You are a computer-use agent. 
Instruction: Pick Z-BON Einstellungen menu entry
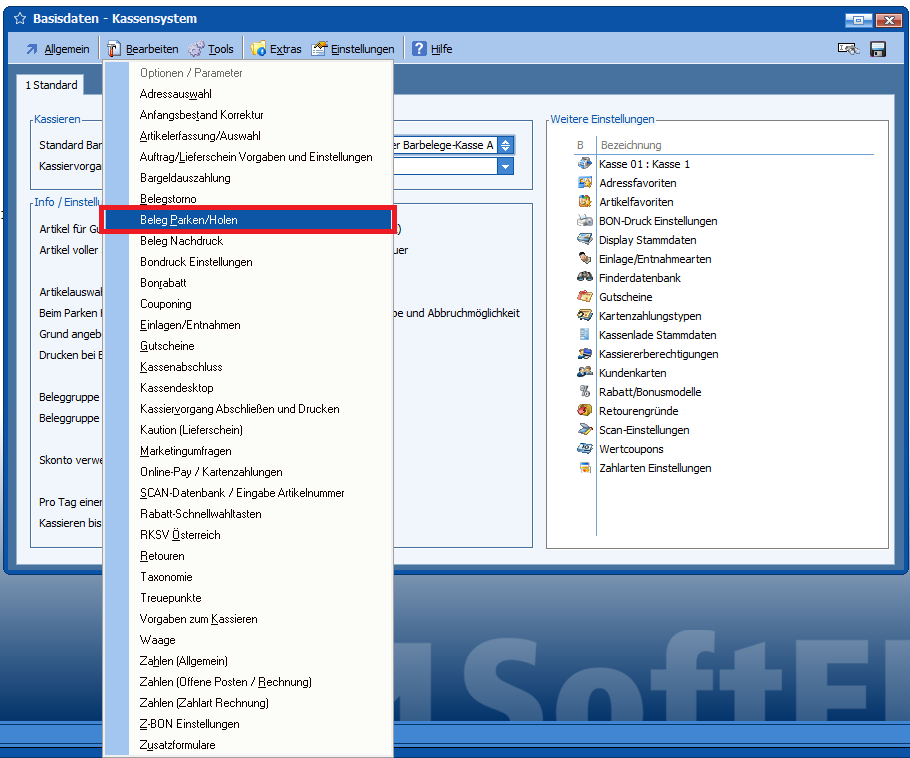(x=189, y=724)
